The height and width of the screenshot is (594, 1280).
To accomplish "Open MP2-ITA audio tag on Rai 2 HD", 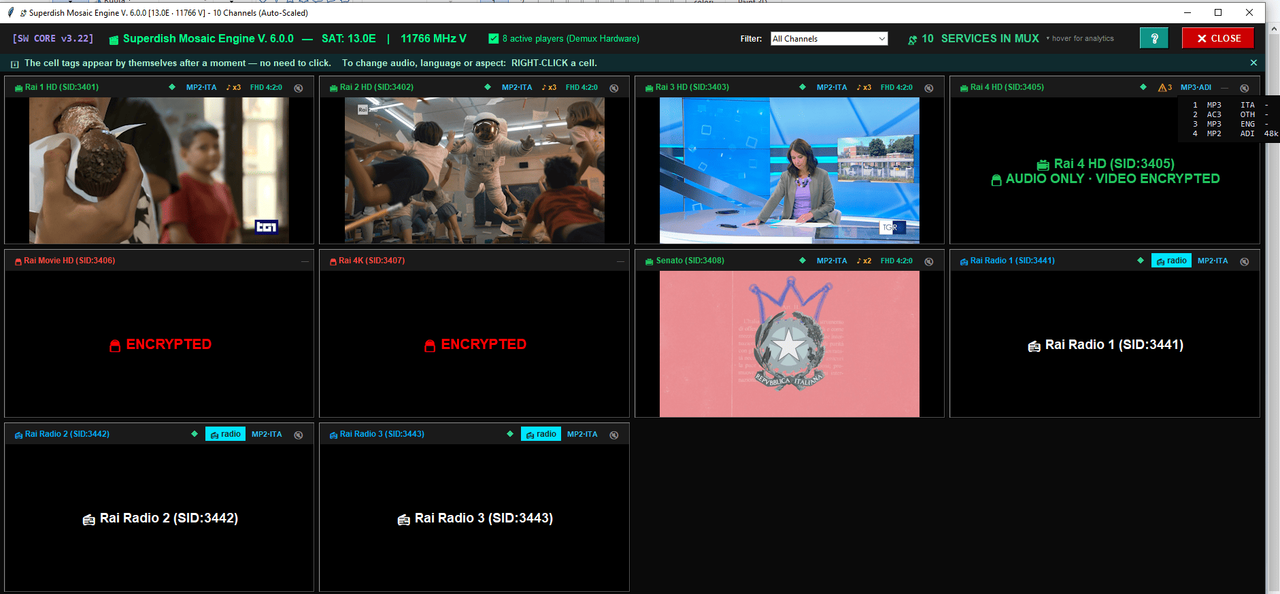I will pyautogui.click(x=517, y=87).
